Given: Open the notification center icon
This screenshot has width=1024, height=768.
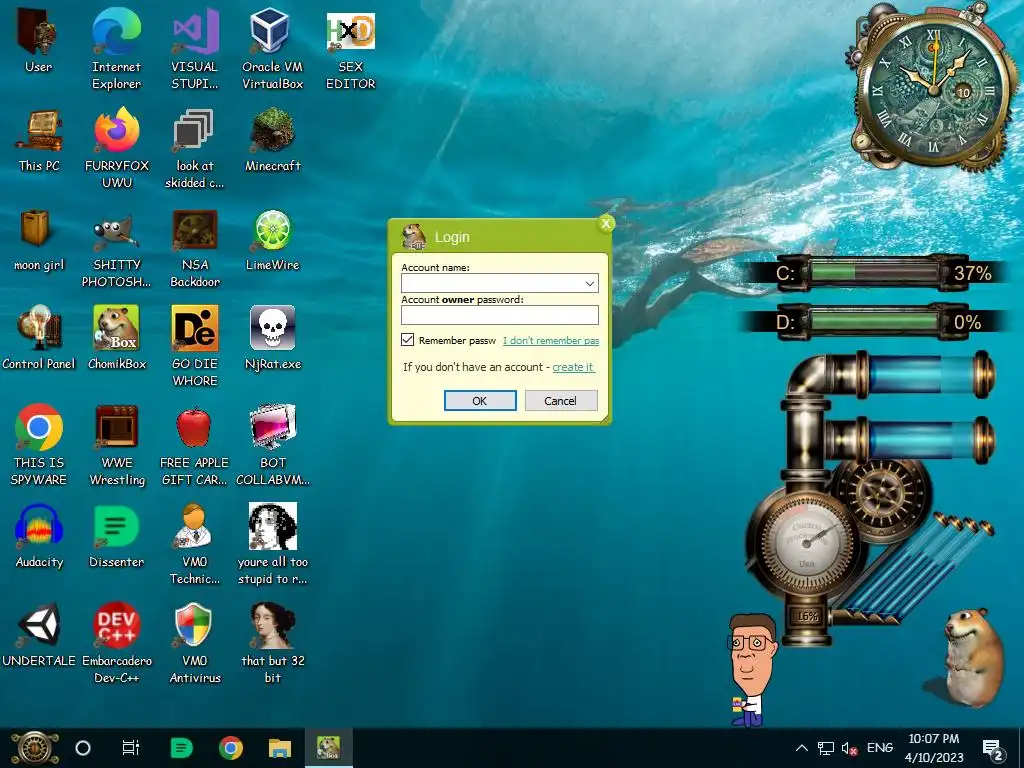Looking at the screenshot, I should click(x=993, y=749).
